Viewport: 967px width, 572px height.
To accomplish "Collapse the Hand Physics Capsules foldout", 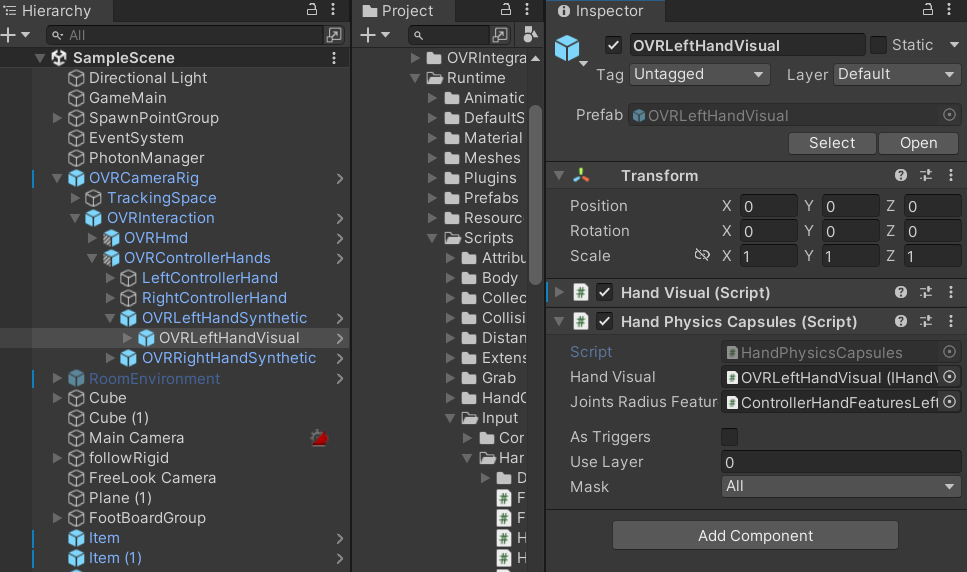I will (559, 321).
